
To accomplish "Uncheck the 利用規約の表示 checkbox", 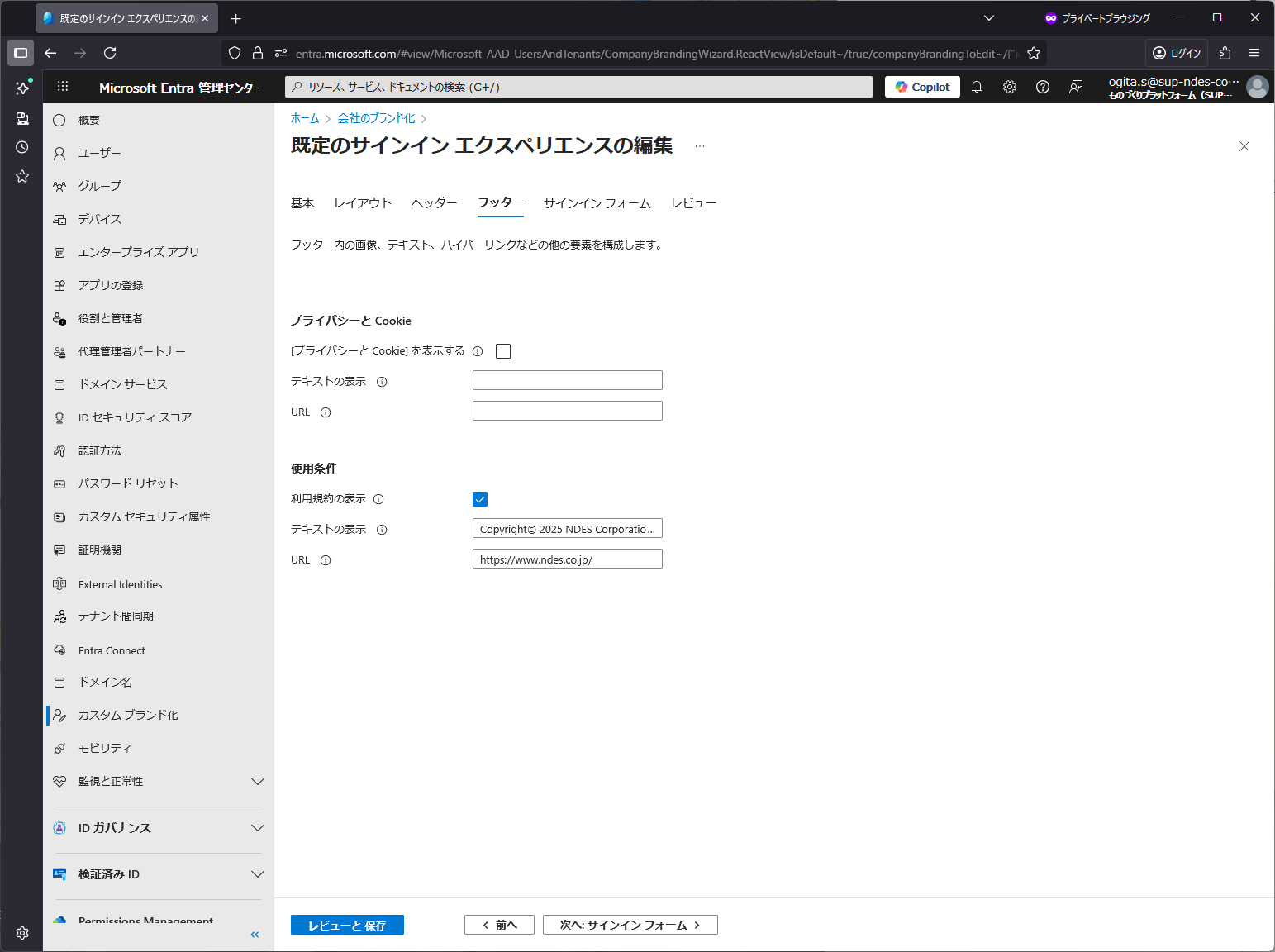I will 480,499.
